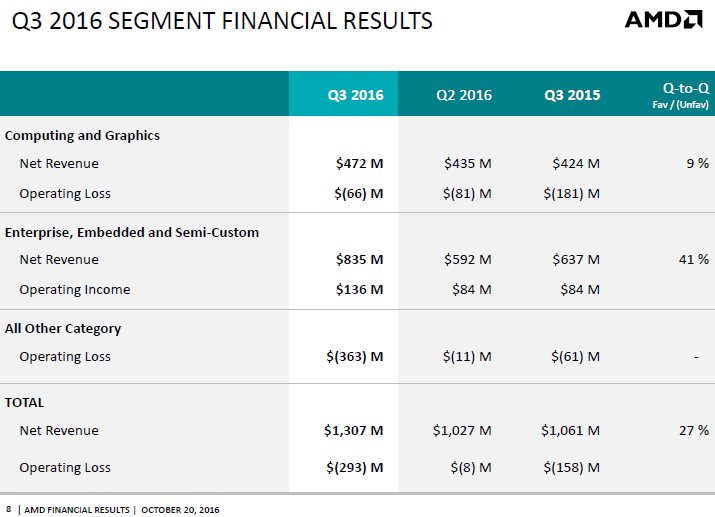Image resolution: width=715 pixels, height=517 pixels.
Task: Click the $136 M operating income value
Action: click(x=360, y=289)
